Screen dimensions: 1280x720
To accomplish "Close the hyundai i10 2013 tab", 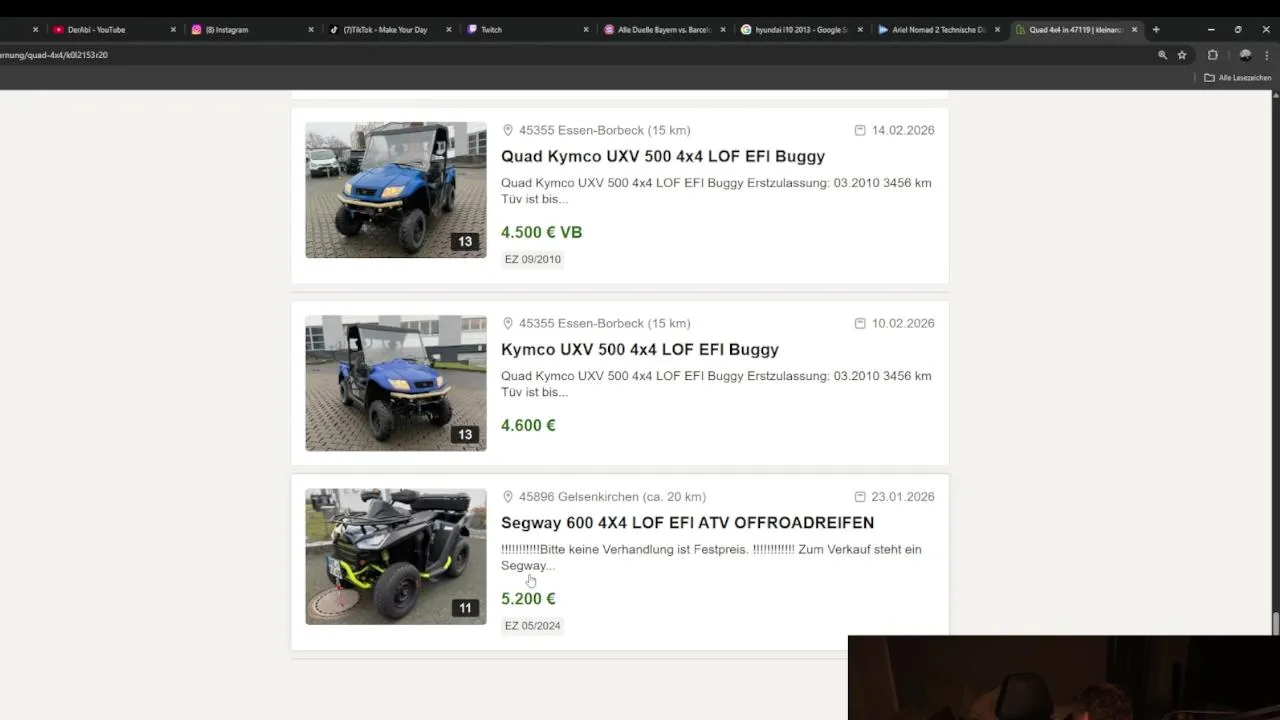I will (860, 30).
